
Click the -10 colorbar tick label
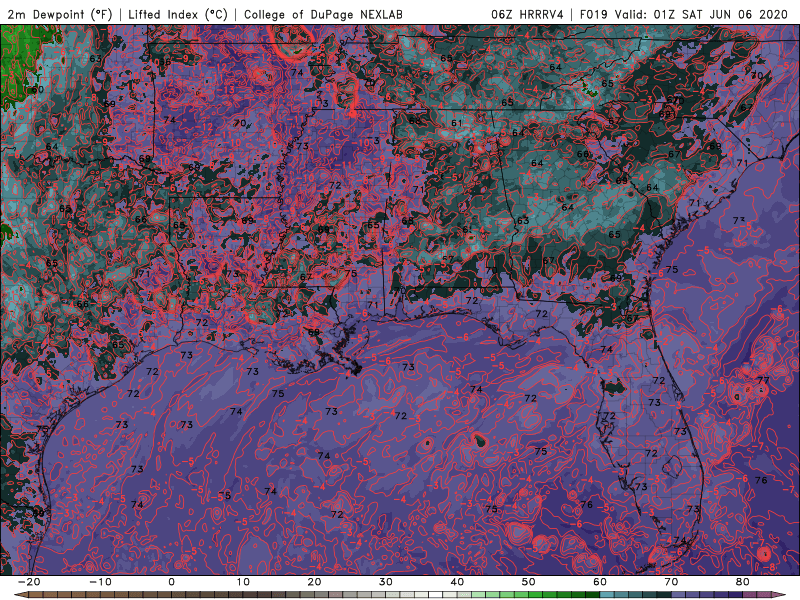tap(99, 582)
